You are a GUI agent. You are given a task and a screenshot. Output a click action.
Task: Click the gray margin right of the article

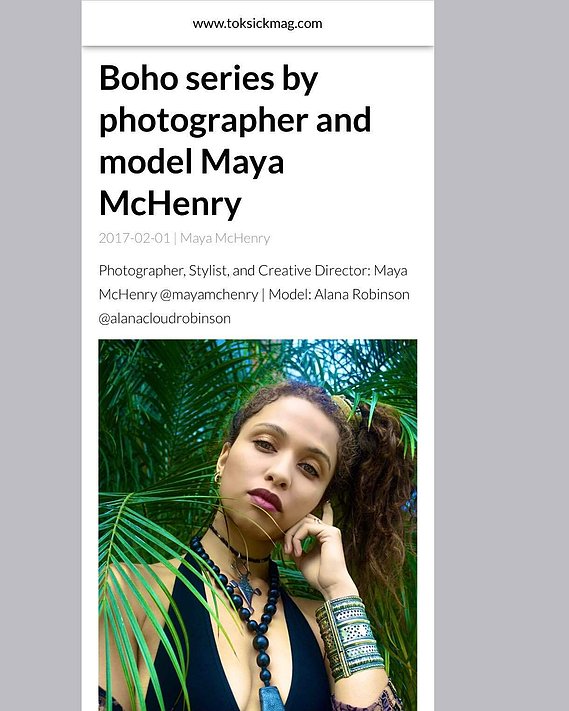tap(501, 356)
